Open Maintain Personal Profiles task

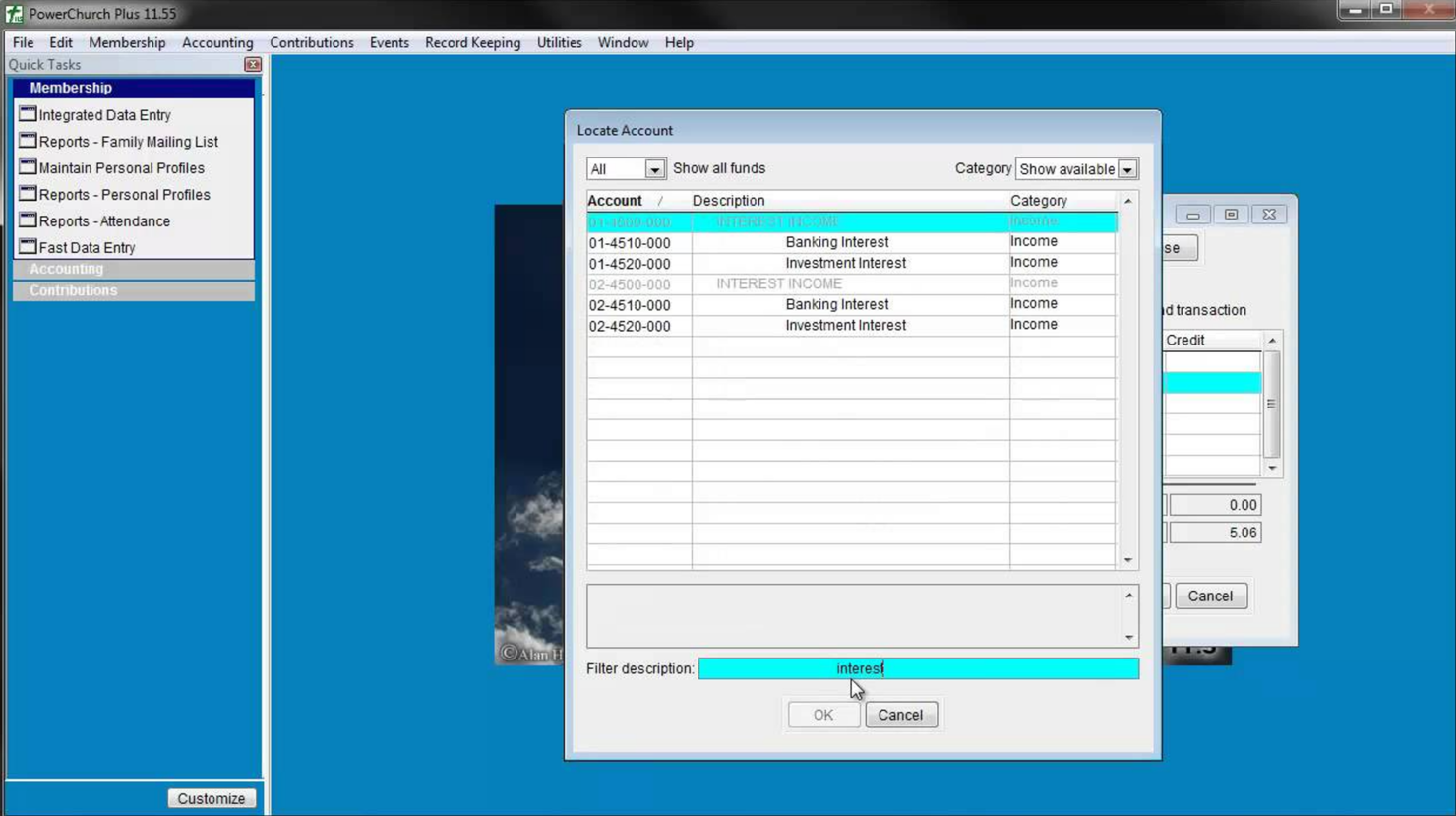(122, 168)
